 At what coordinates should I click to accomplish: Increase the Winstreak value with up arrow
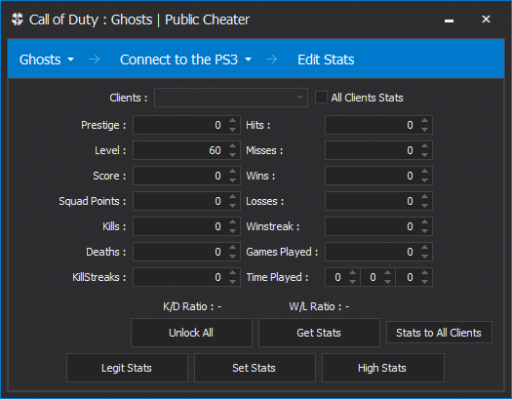coord(425,222)
